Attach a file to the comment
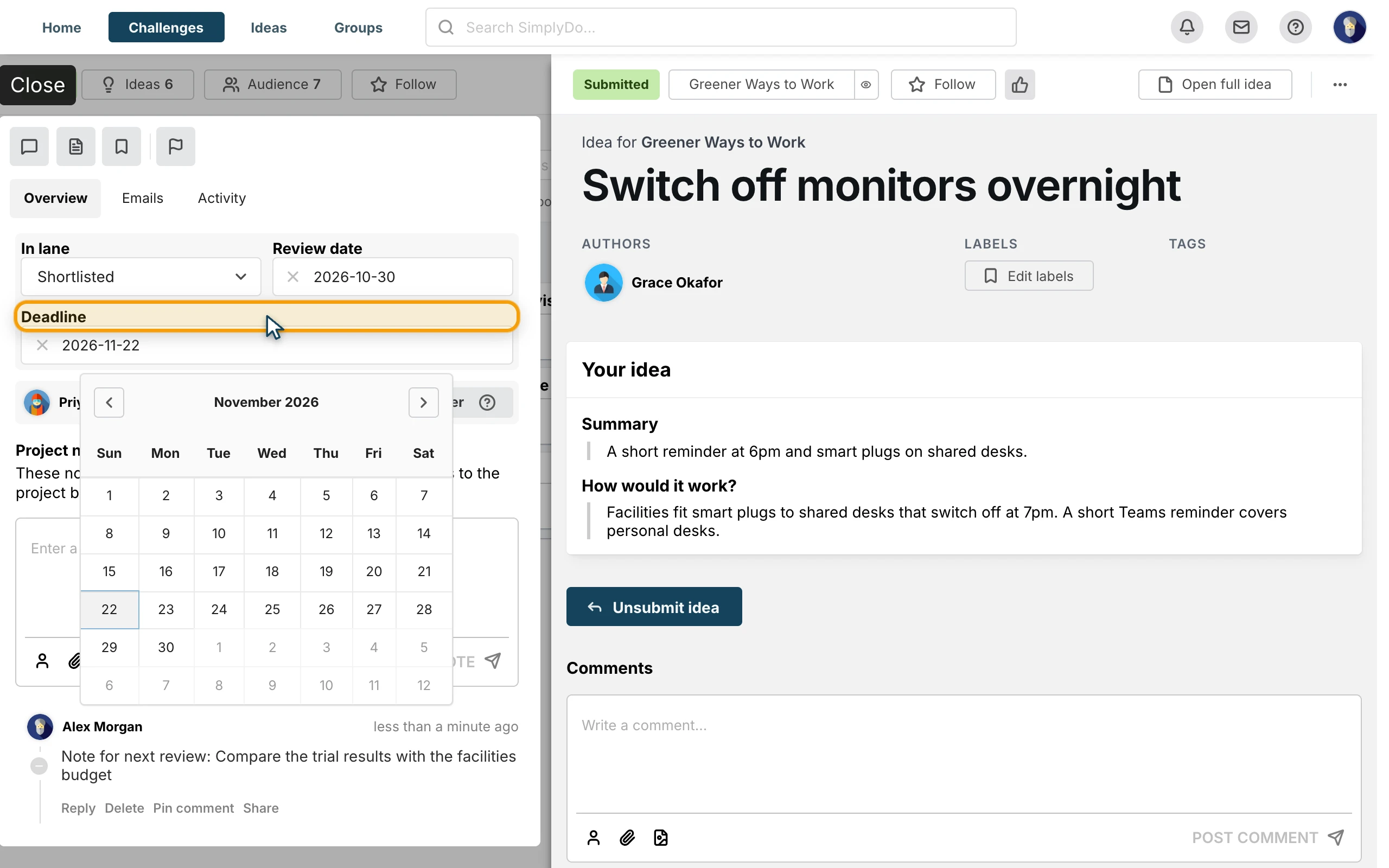 tap(627, 838)
